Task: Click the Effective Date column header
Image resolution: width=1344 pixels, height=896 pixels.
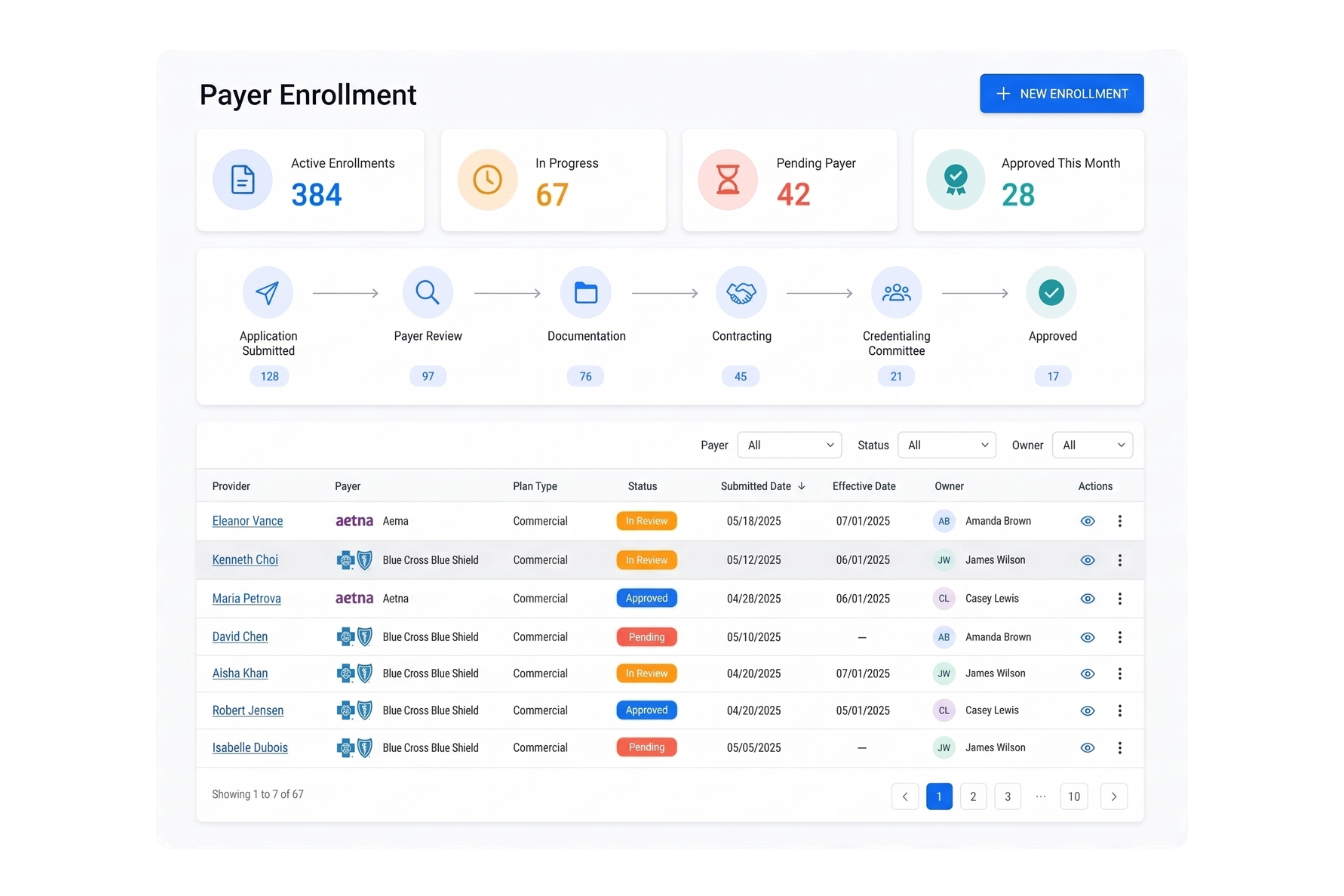Action: click(x=864, y=486)
